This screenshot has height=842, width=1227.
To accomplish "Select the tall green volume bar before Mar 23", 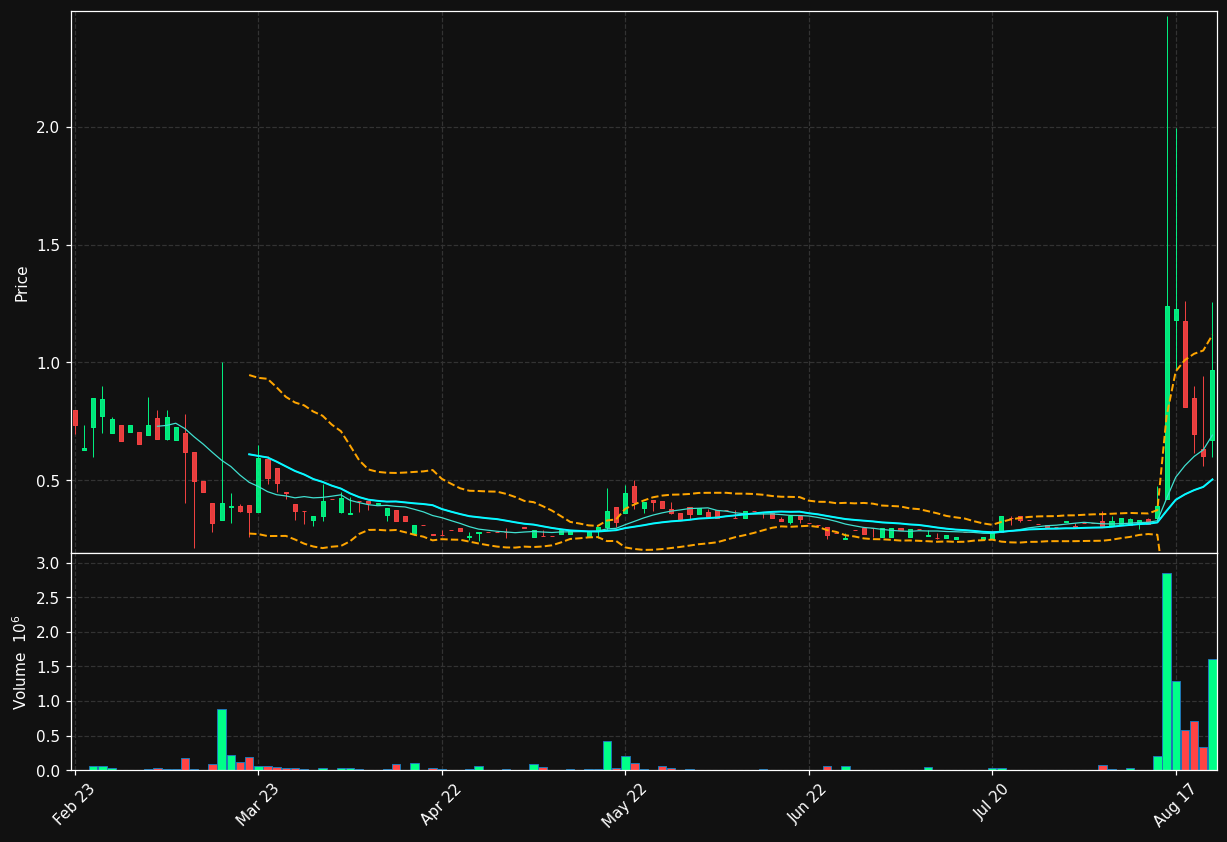I will (x=222, y=740).
